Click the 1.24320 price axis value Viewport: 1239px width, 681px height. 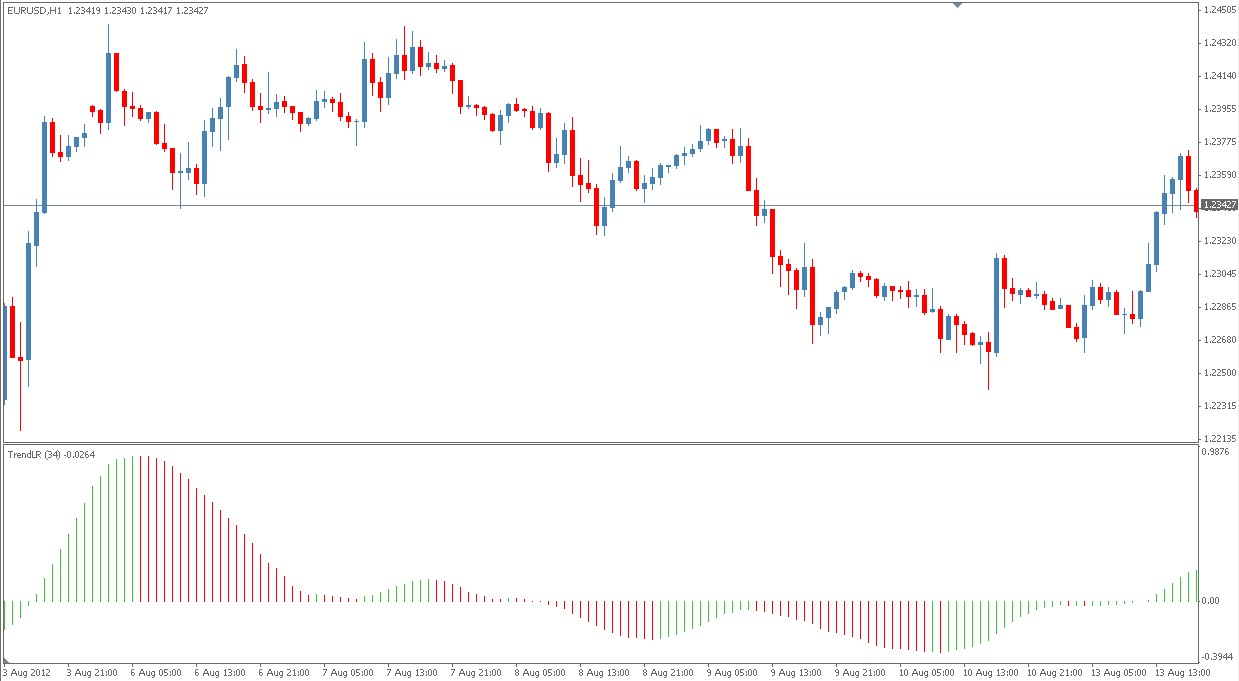tap(1221, 43)
